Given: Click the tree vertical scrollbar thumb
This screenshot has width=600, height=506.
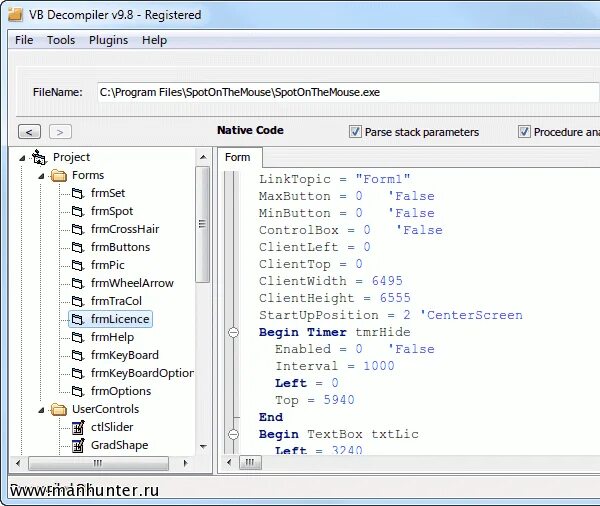Looking at the screenshot, I should click(x=203, y=224).
